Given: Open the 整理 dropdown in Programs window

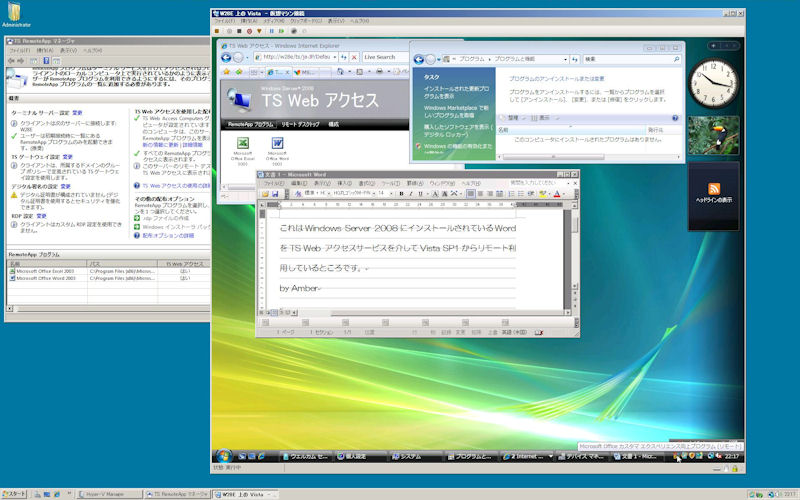Looking at the screenshot, I should point(512,118).
